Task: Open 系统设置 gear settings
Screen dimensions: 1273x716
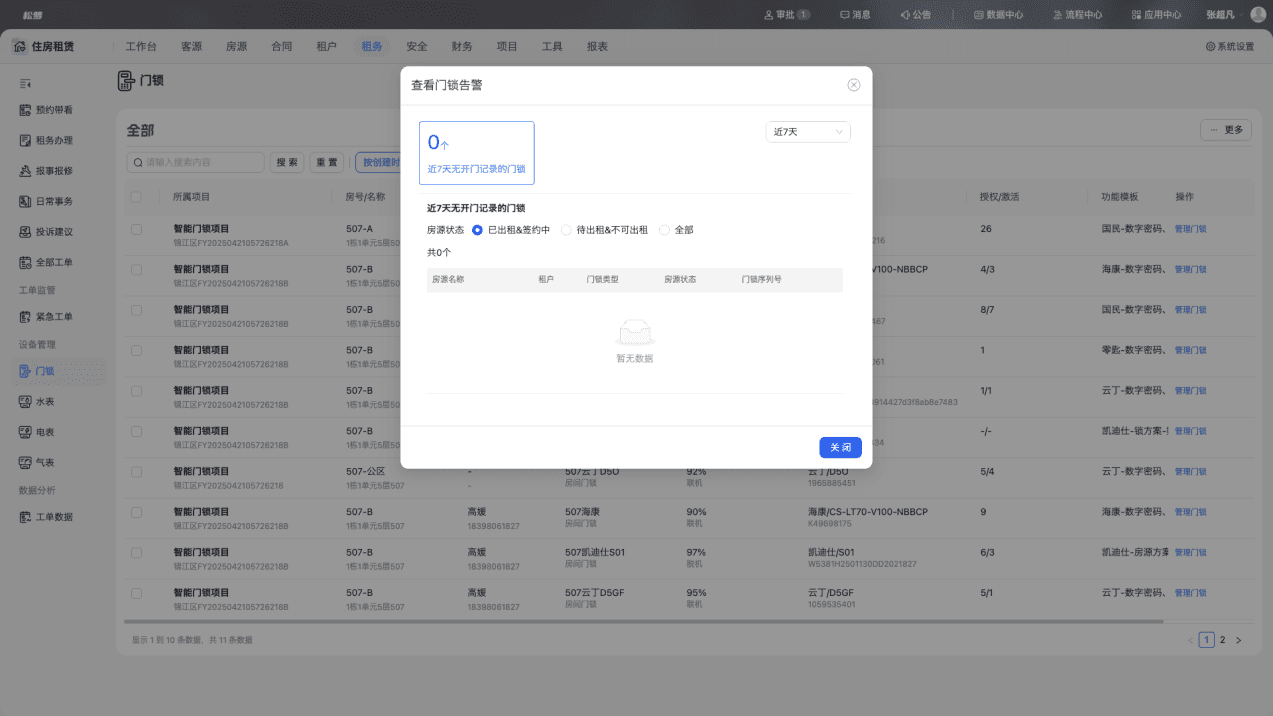Action: 1230,47
